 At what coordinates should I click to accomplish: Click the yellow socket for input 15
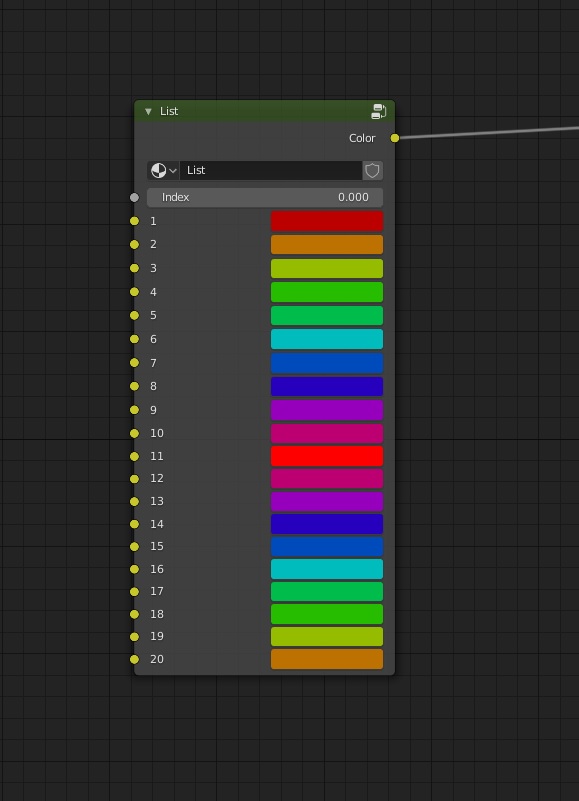[134, 547]
